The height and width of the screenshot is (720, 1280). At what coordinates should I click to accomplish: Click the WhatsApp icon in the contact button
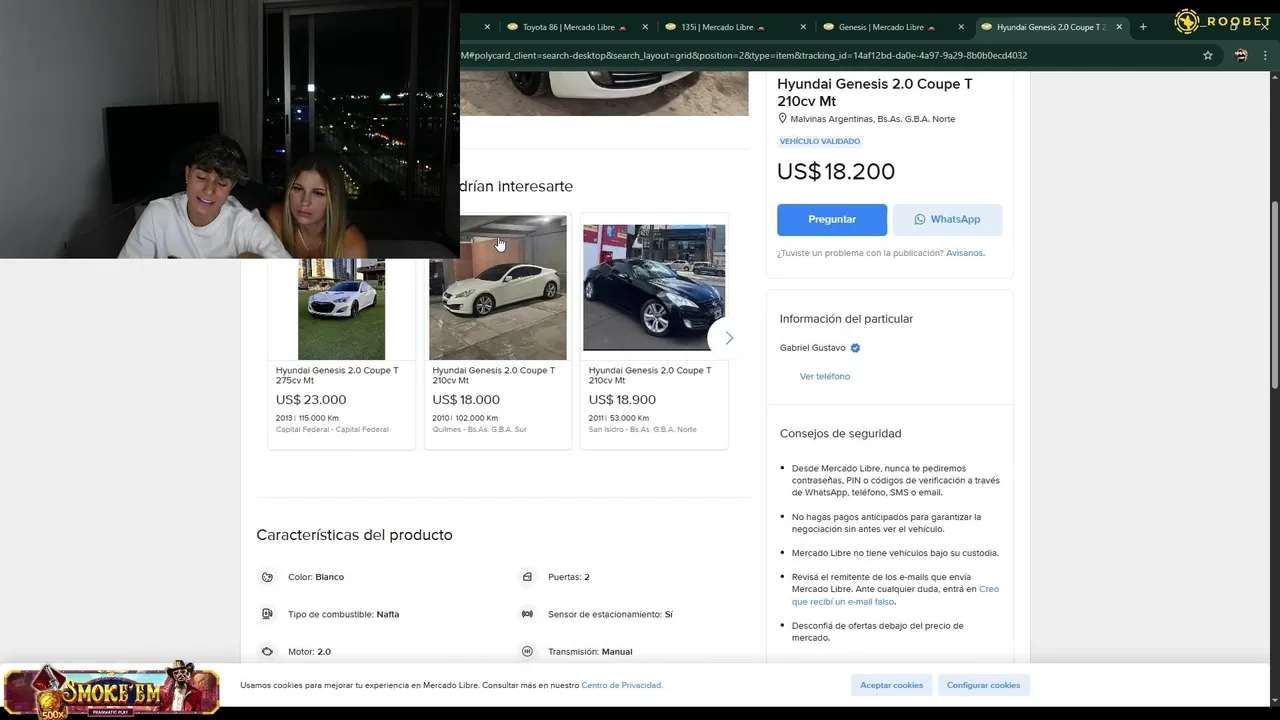[920, 219]
